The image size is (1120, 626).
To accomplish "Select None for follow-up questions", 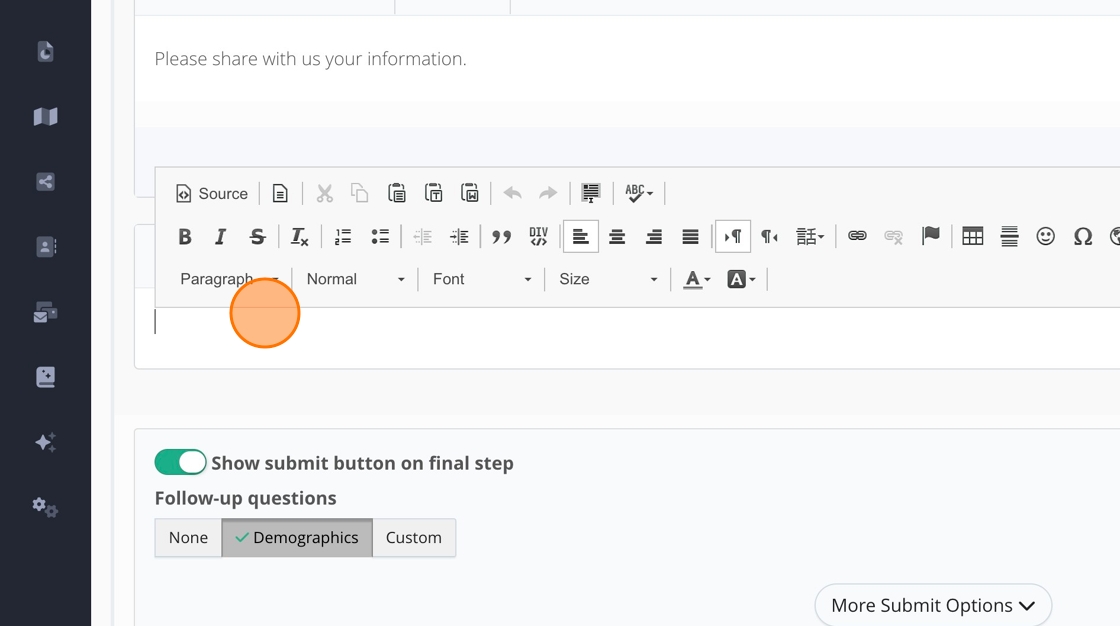I will tap(189, 537).
